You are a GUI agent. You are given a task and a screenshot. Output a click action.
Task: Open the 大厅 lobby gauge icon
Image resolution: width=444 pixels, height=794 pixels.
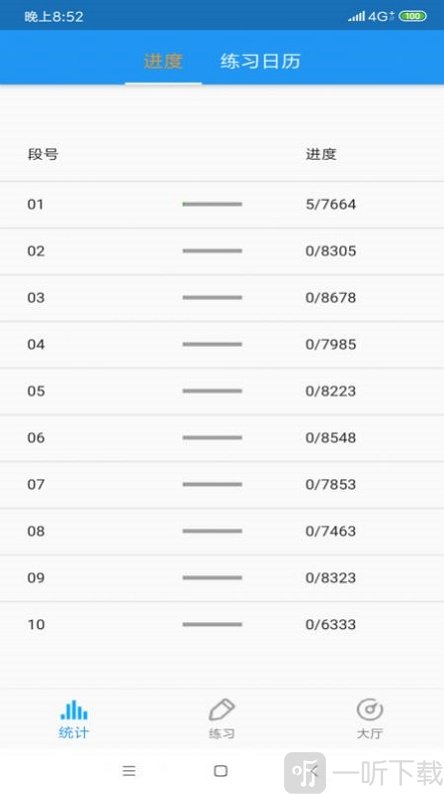(370, 709)
